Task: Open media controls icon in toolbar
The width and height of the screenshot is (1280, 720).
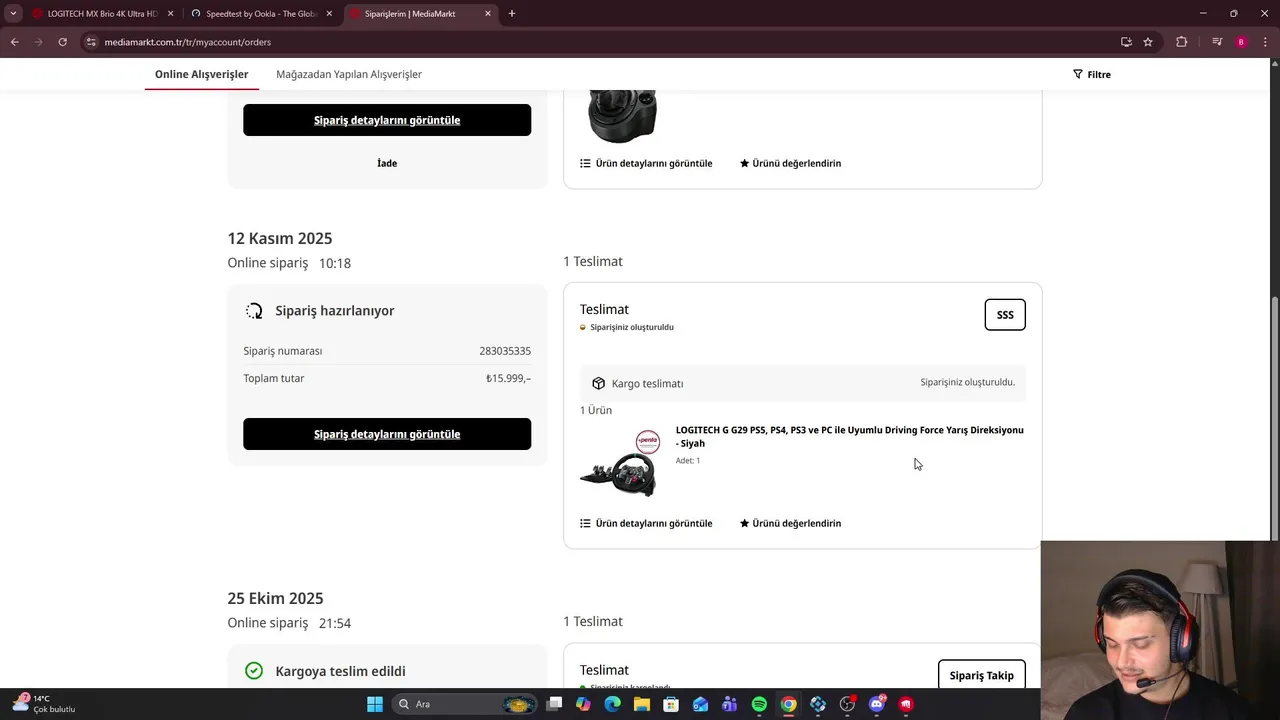Action: point(1217,42)
